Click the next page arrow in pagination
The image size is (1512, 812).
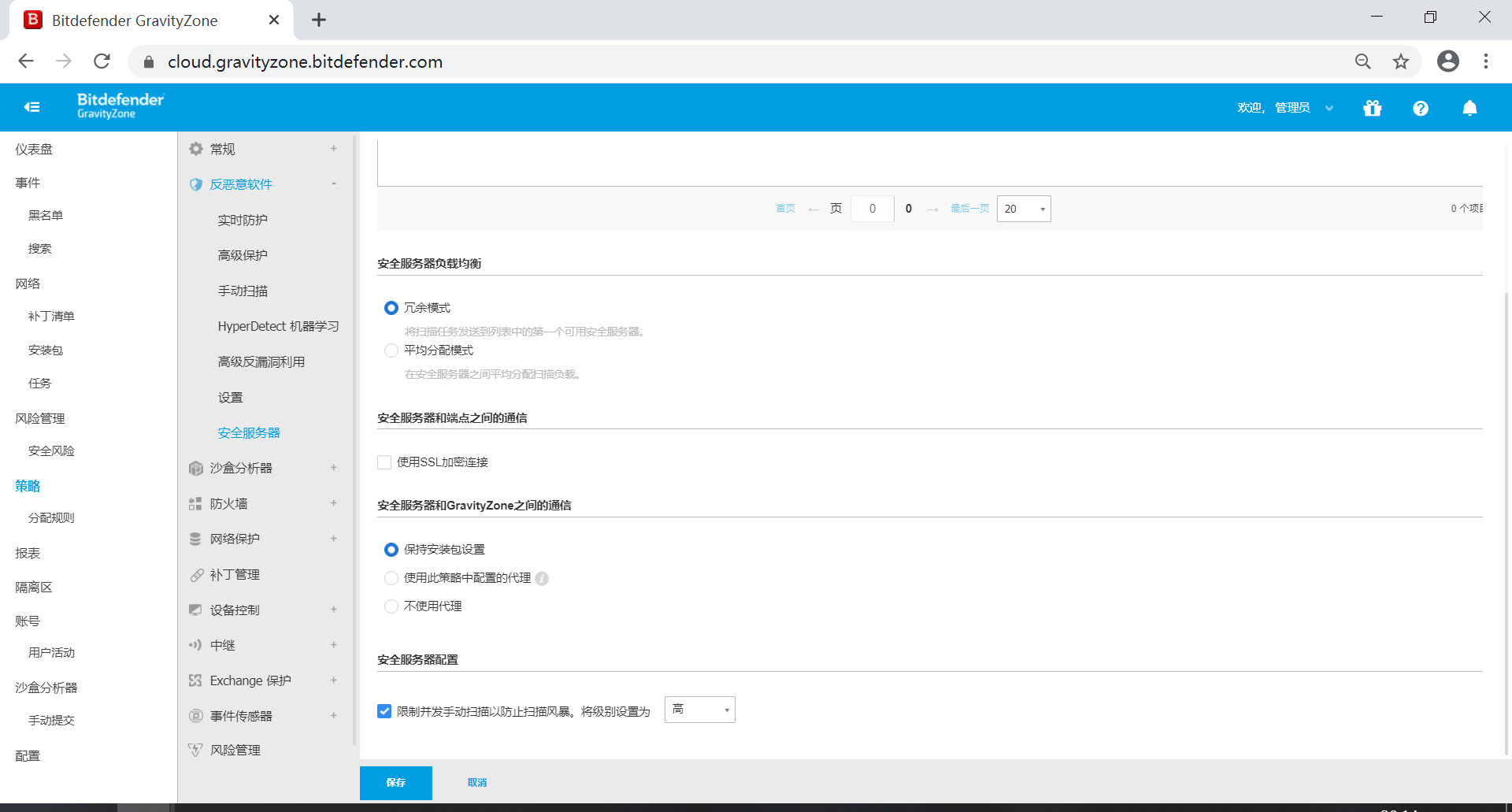point(932,209)
